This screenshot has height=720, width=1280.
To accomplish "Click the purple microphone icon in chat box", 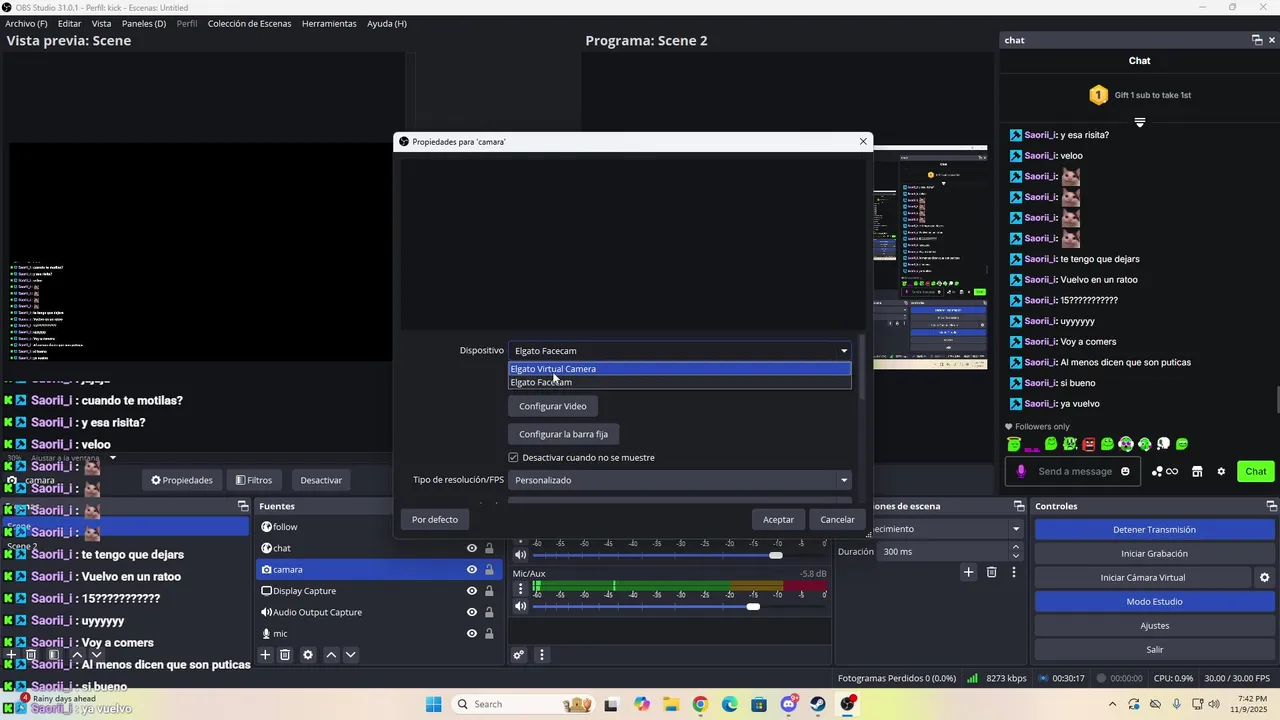I will (x=1021, y=471).
